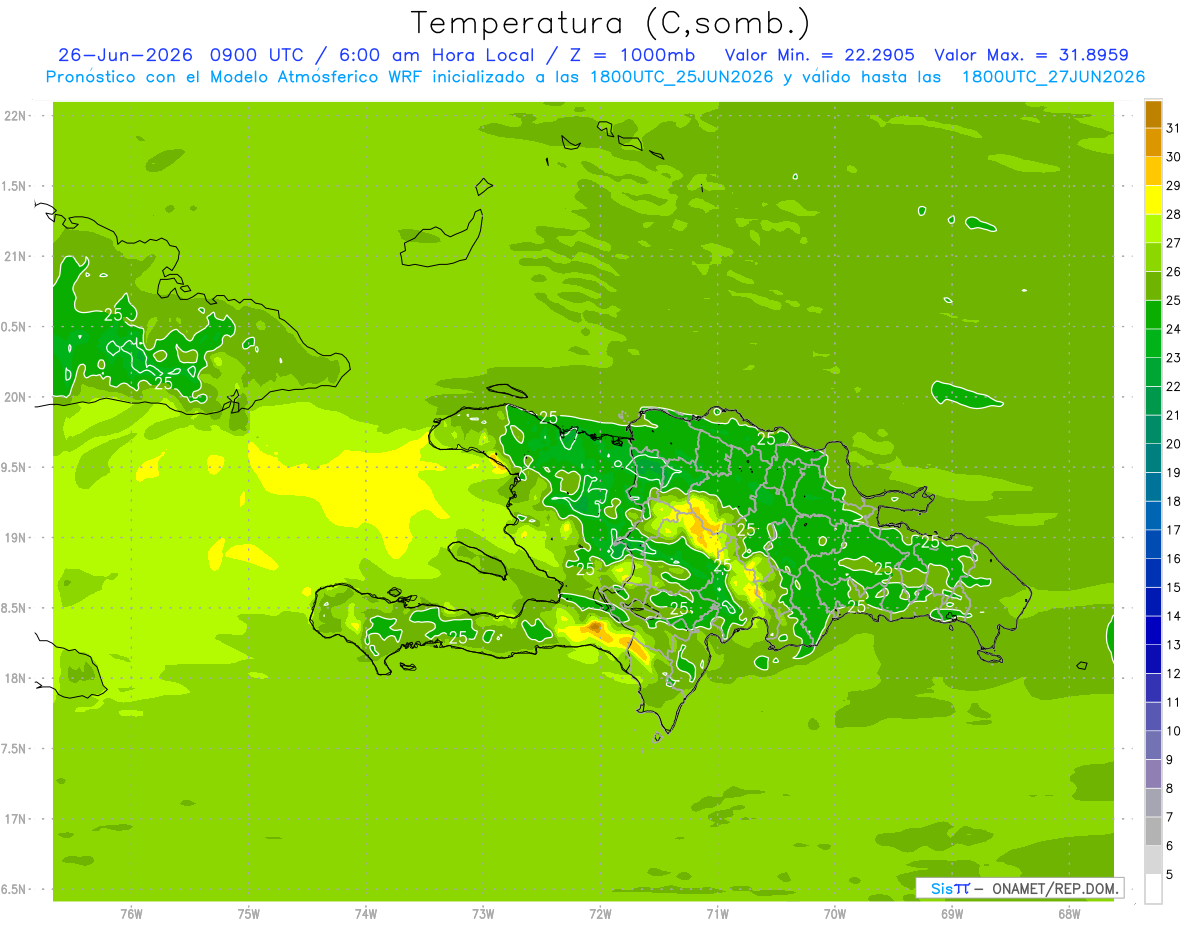Click the "Temperatura (C,somb.)" chart title
This screenshot has height=927, width=1200.
[x=610, y=24]
